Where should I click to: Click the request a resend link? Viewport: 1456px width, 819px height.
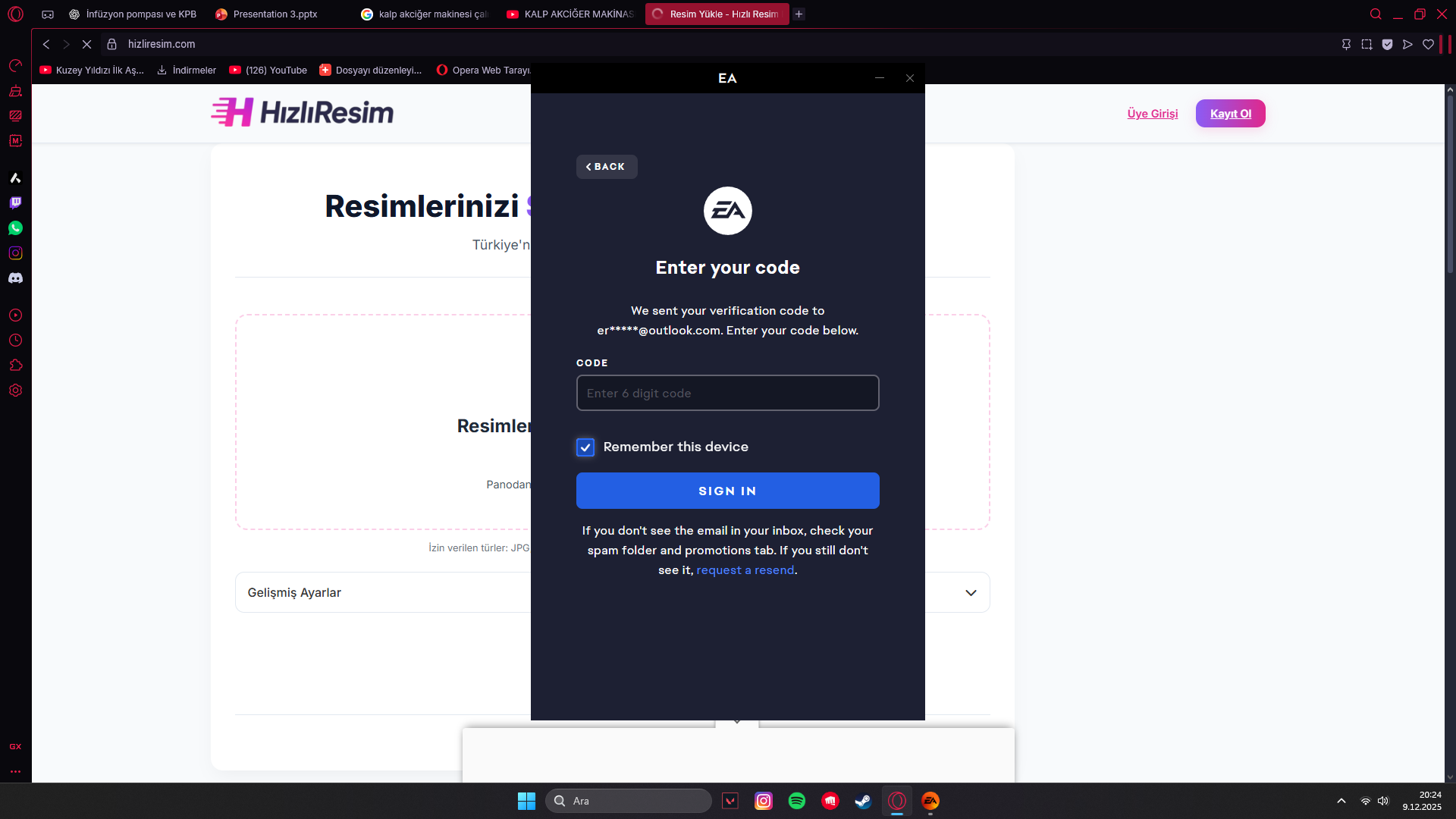[x=745, y=570]
